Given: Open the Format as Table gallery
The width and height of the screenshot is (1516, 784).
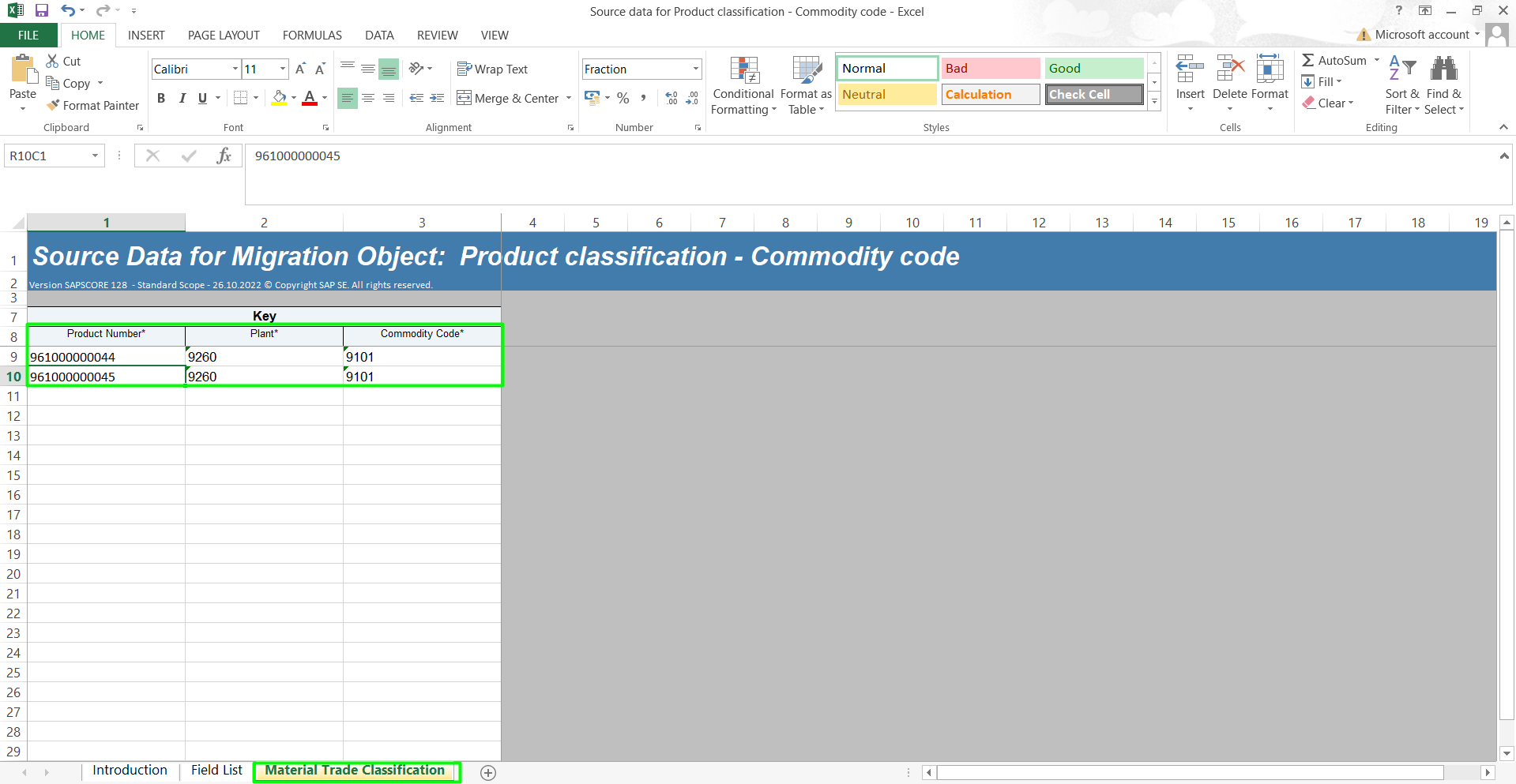Looking at the screenshot, I should [x=806, y=85].
